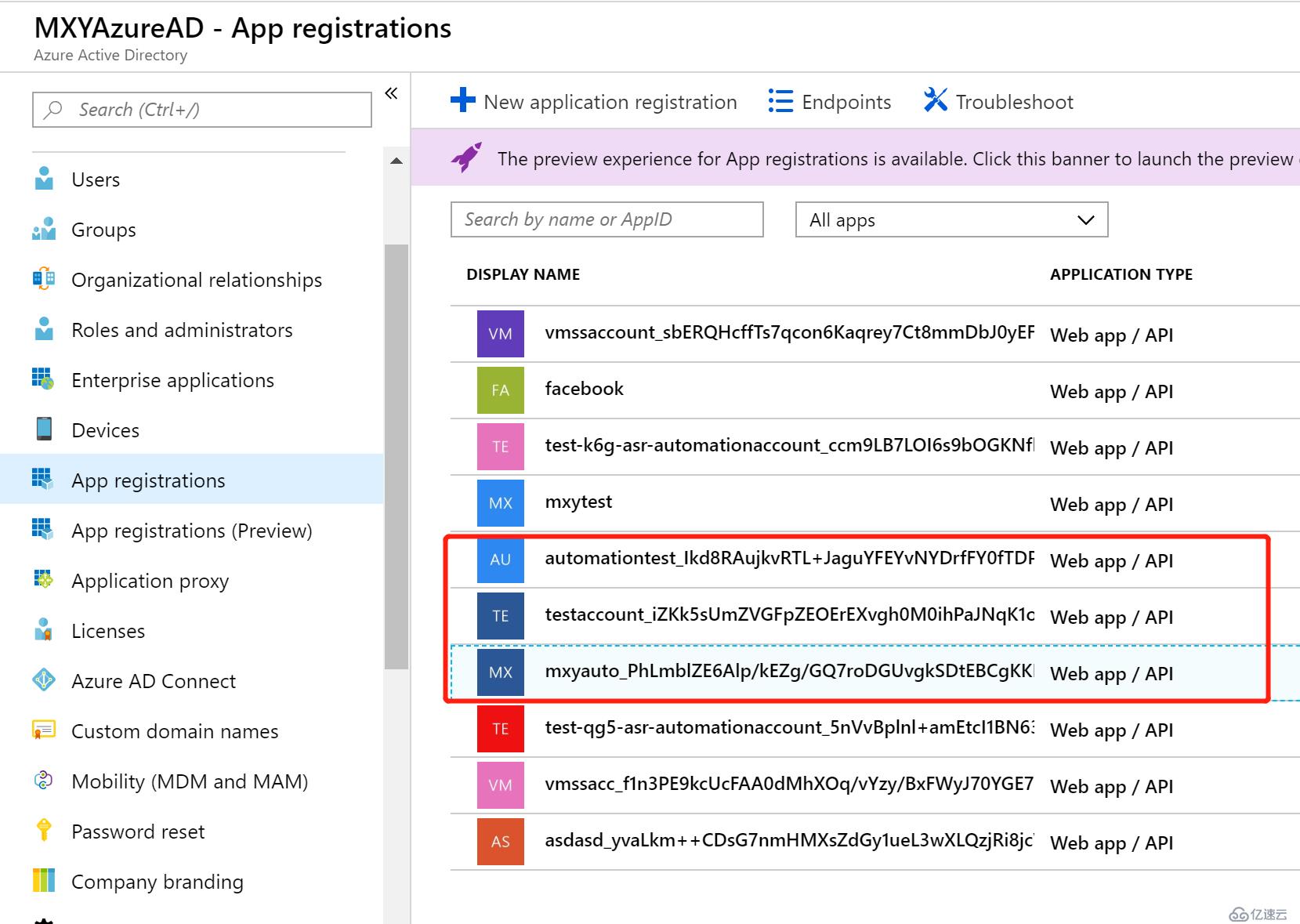Open automationtest_Ikd8 app registration
This screenshot has height=924, width=1300.
click(x=789, y=558)
